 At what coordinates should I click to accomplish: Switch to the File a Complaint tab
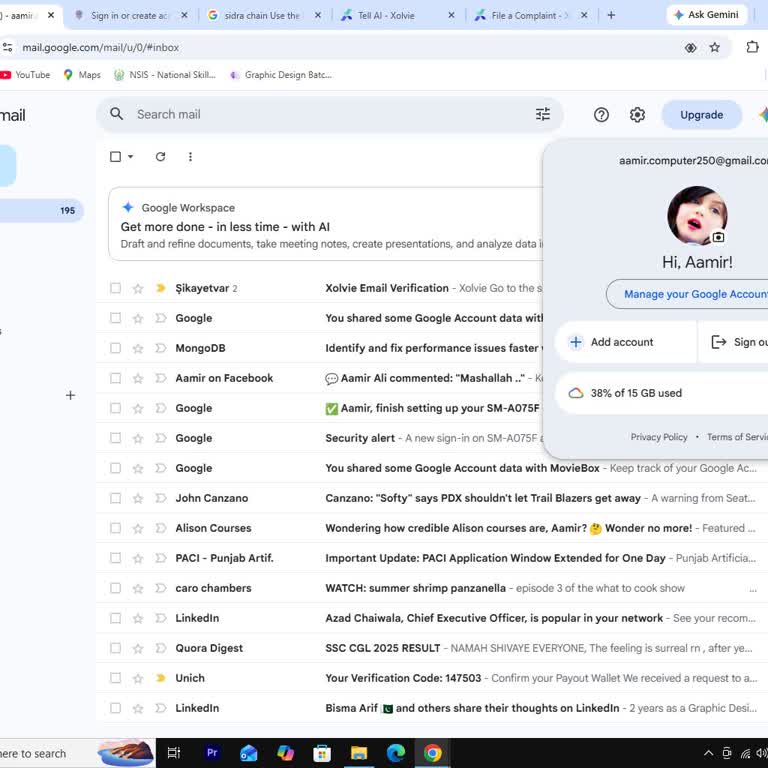pyautogui.click(x=530, y=15)
